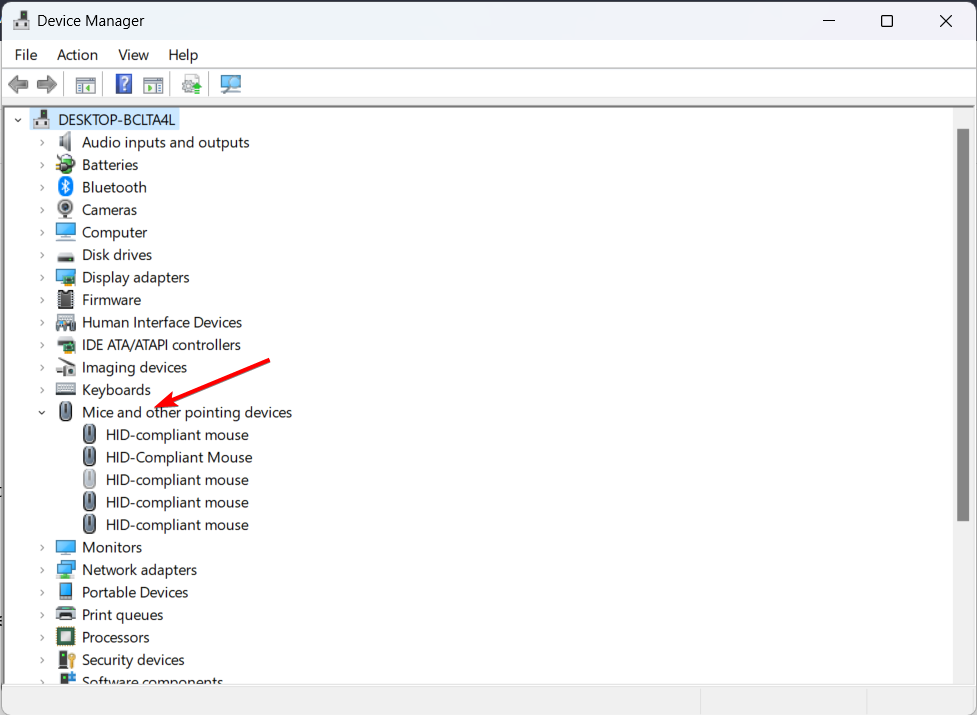This screenshot has width=977, height=715.
Task: Click the Bluetooth logo icon
Action: click(x=65, y=187)
